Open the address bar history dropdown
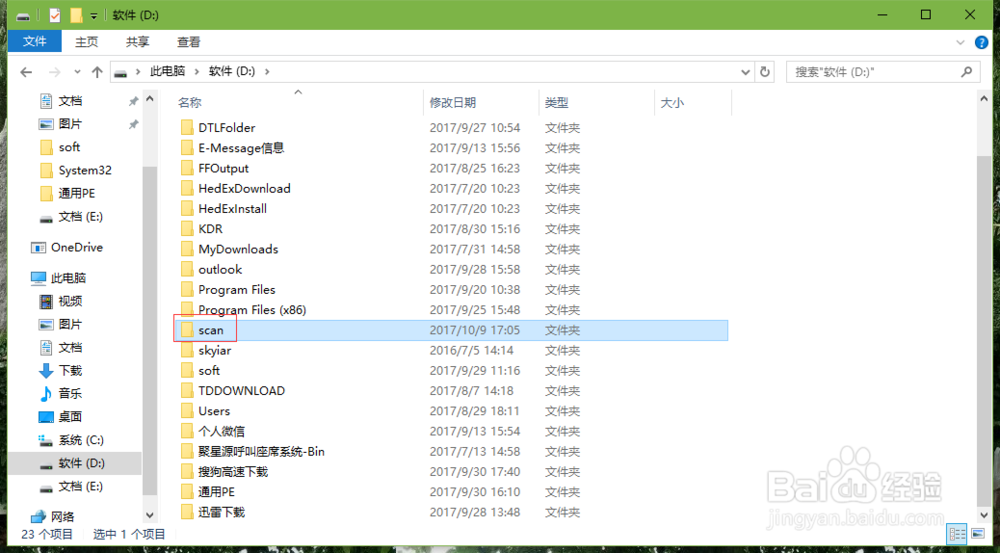The height and width of the screenshot is (553, 1000). pyautogui.click(x=745, y=72)
